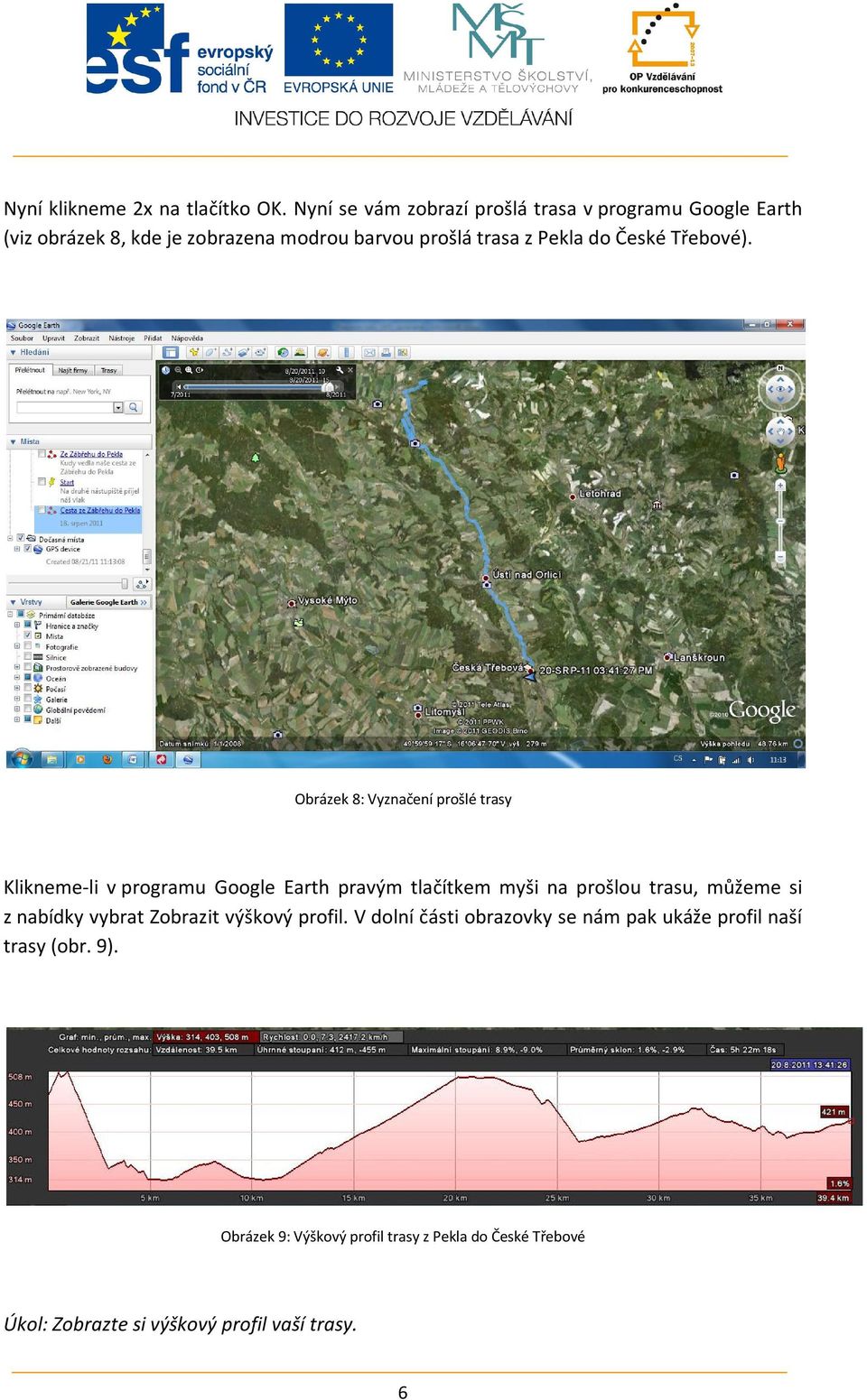Uncheck the 'GPS device' checkbox
The width and height of the screenshot is (867, 1400).
[28, 549]
